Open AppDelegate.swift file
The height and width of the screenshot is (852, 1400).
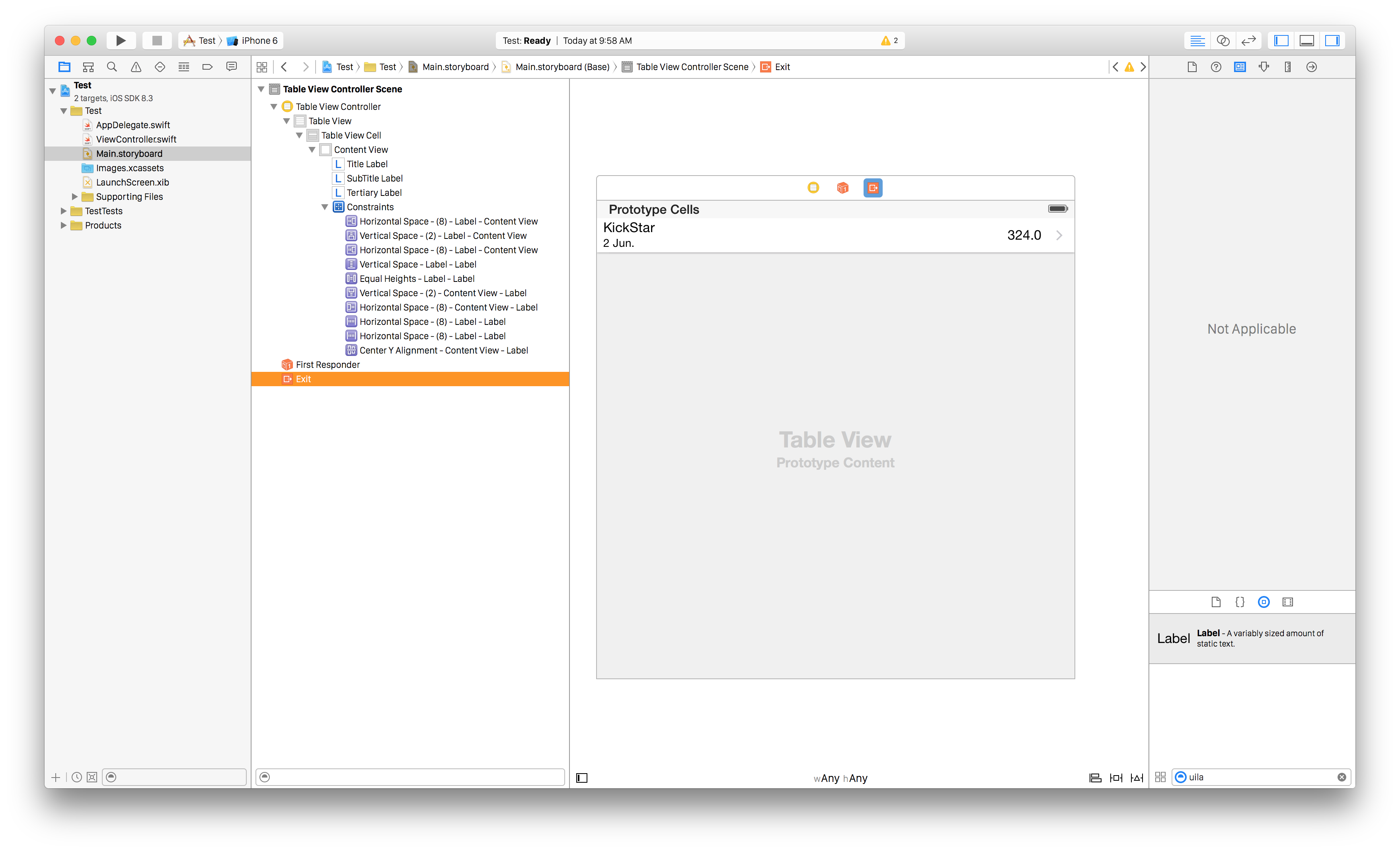pos(133,125)
